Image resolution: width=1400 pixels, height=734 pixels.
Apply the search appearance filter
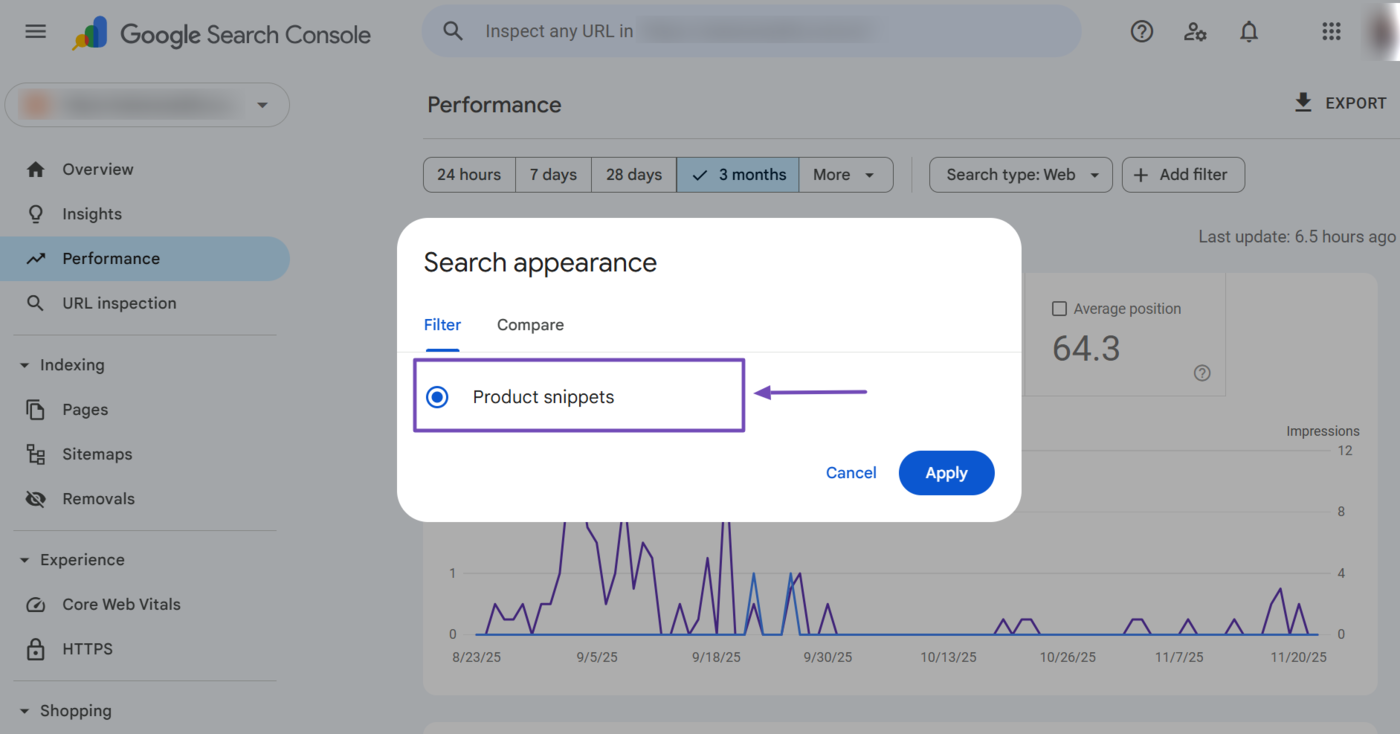tap(946, 472)
